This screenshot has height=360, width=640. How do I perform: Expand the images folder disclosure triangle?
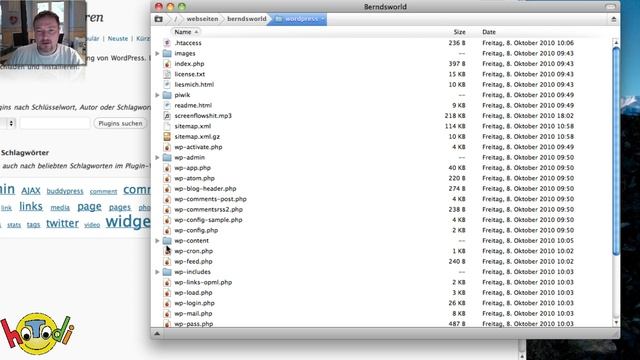click(x=157, y=53)
